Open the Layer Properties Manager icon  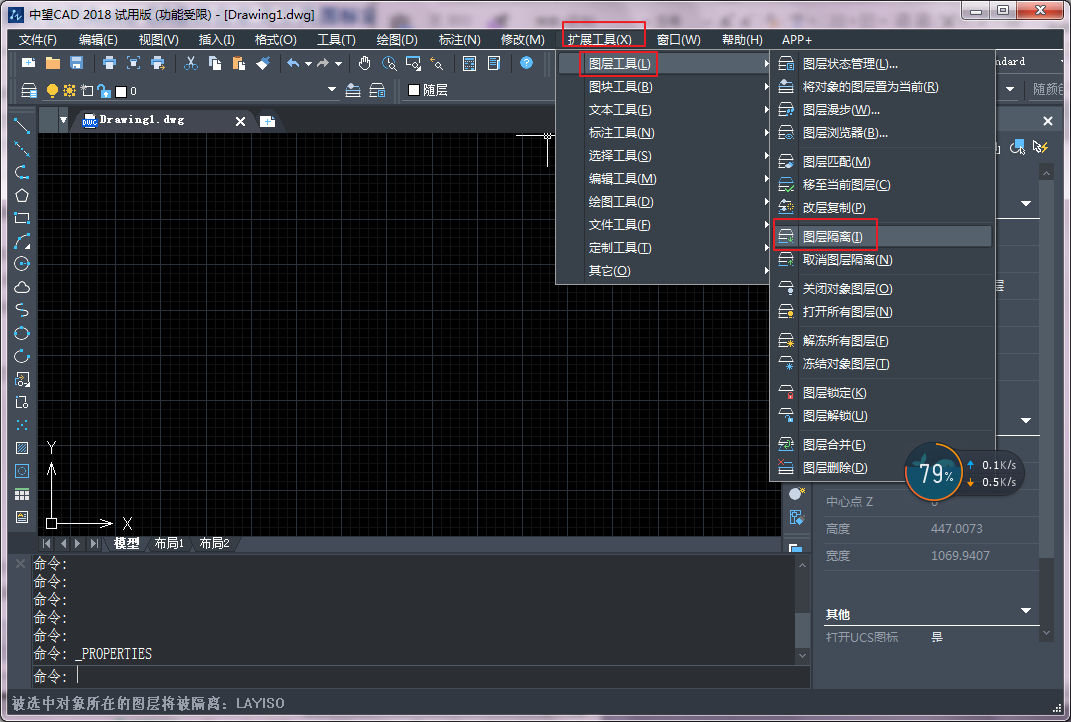coord(29,90)
